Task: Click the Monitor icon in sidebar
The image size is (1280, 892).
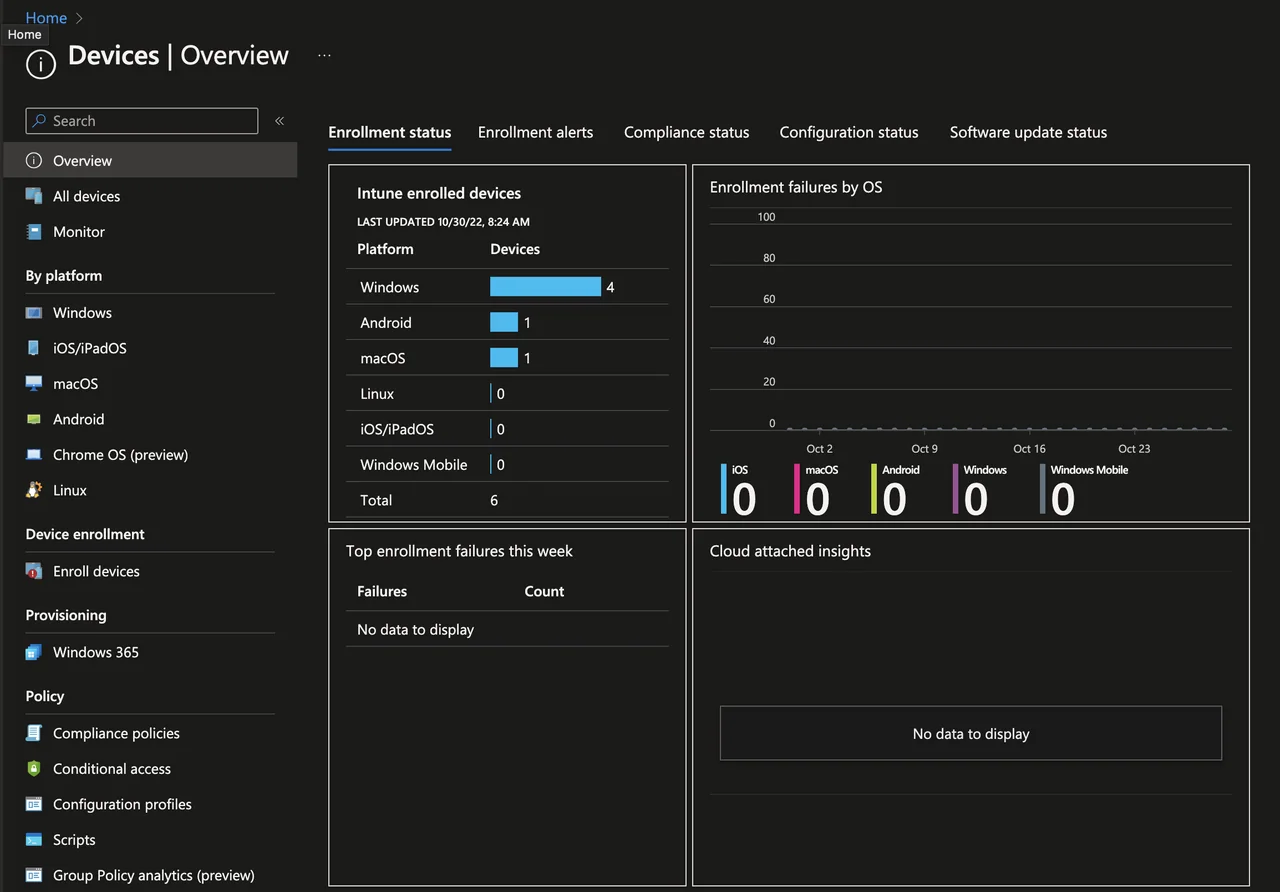Action: tap(34, 231)
